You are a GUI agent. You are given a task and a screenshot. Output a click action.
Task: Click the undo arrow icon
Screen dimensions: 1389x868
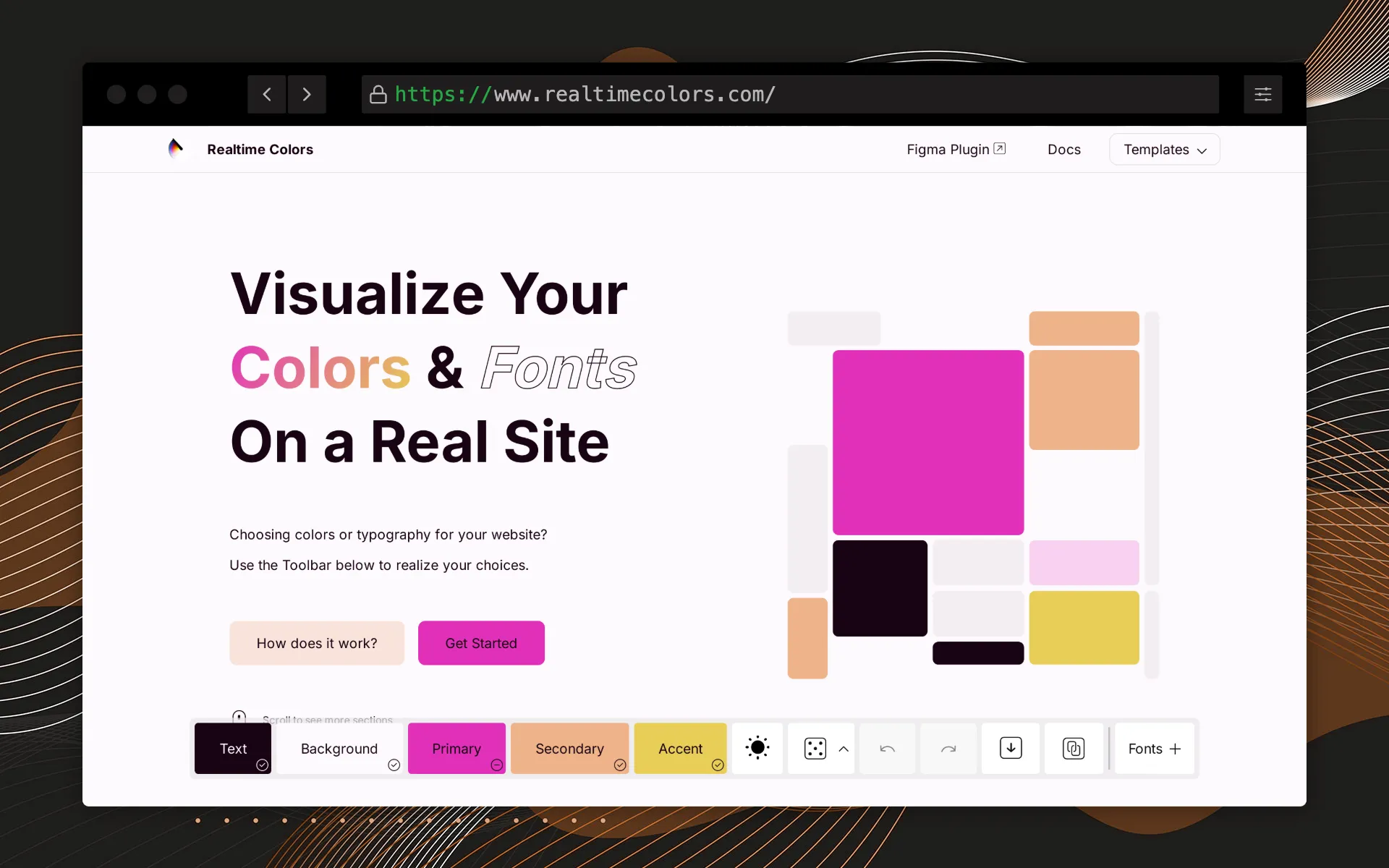[x=887, y=748]
